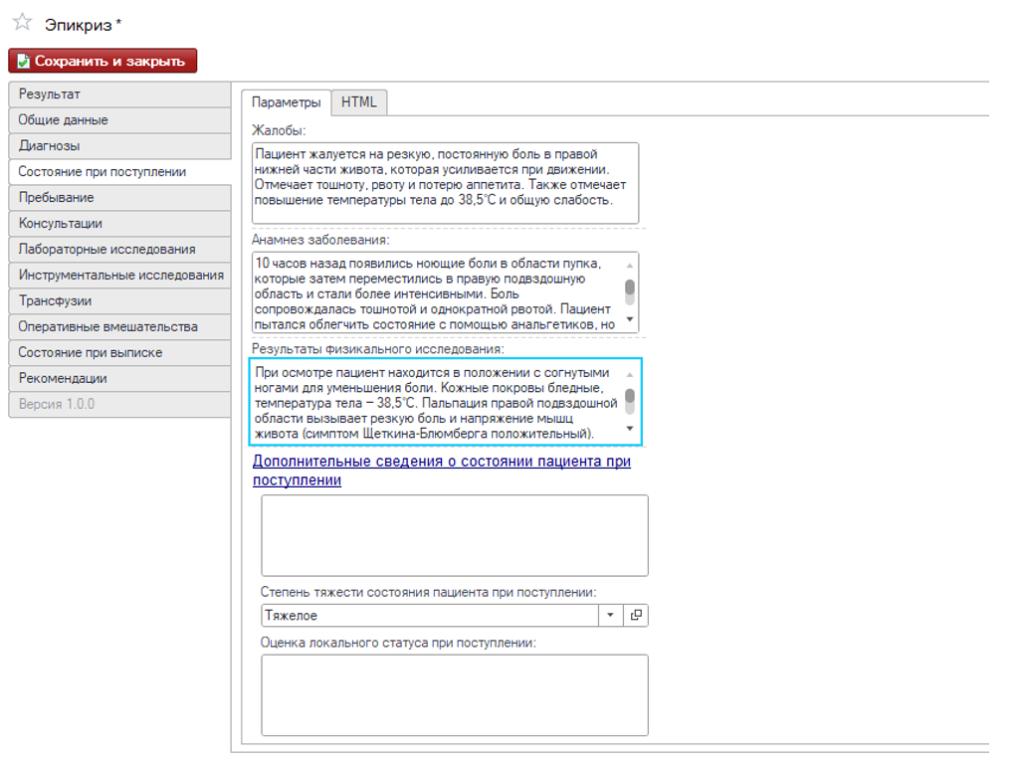Open the Консультации section
Viewport: 1024px width, 764px height.
120,223
